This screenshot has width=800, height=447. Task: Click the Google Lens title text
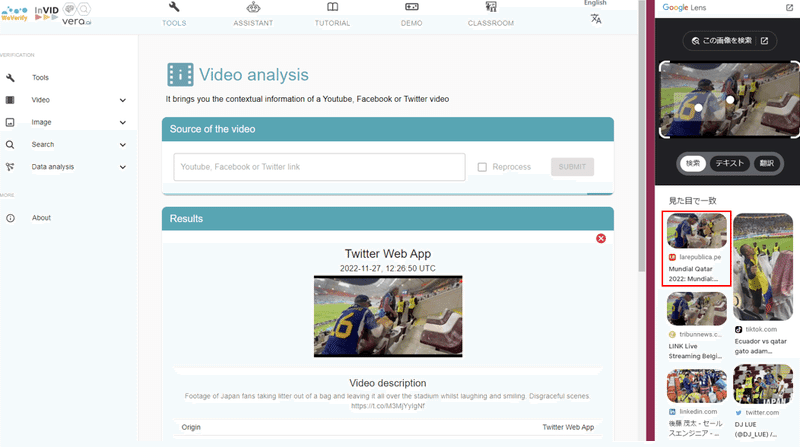click(x=684, y=8)
